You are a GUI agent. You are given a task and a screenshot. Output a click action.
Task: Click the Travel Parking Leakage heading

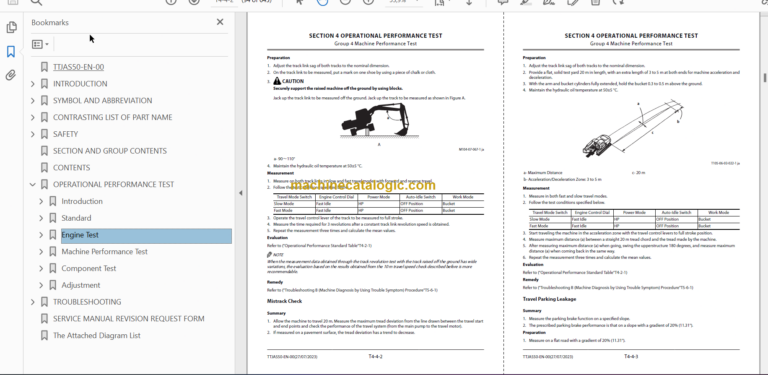coord(549,299)
